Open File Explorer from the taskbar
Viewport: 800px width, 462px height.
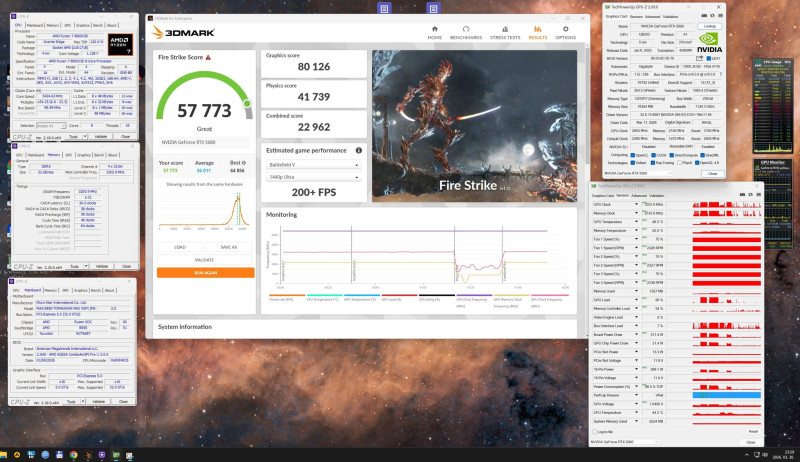pyautogui.click(x=4, y=455)
